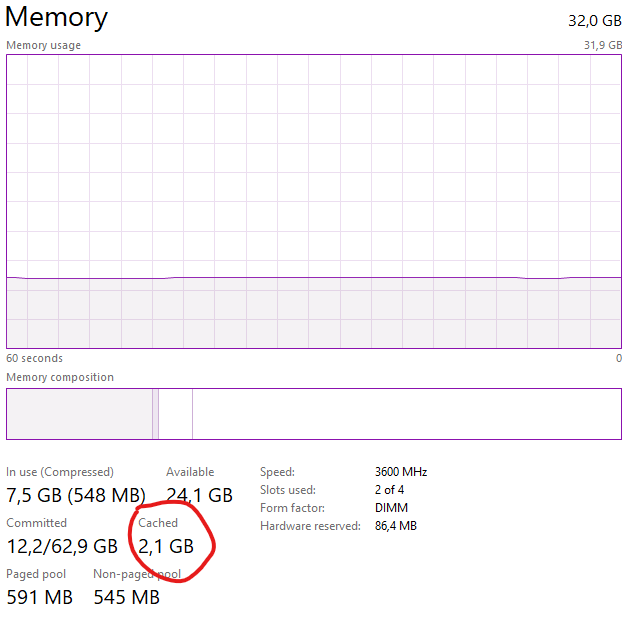Click the Committed 12,2/62,9 GB value
The height and width of the screenshot is (633, 636).
(62, 546)
